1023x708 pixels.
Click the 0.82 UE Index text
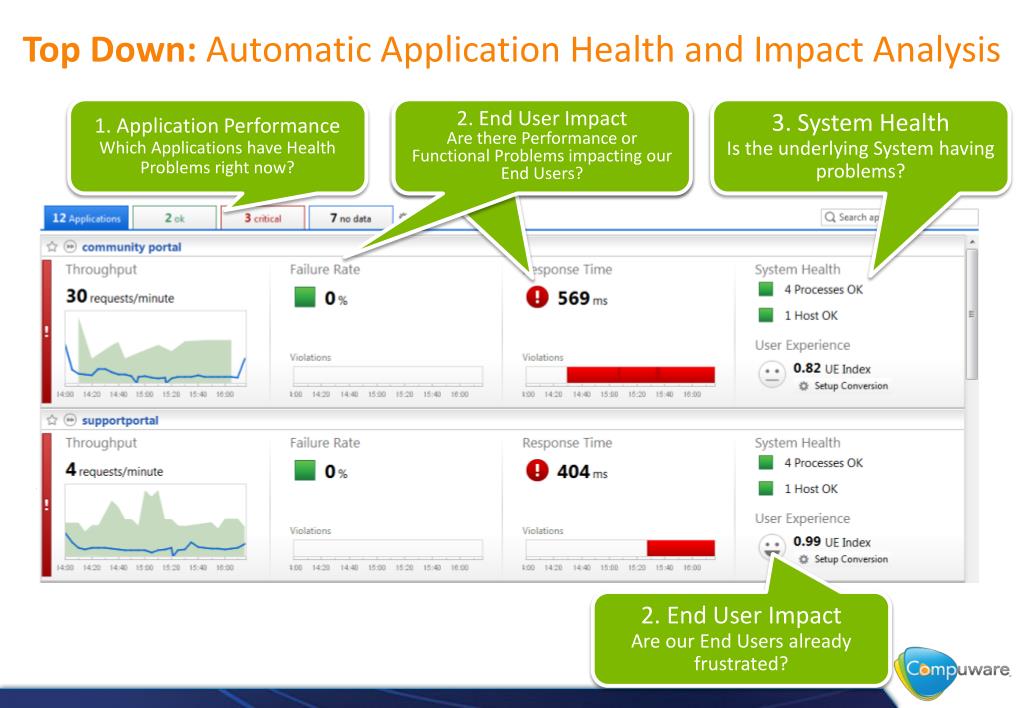832,369
